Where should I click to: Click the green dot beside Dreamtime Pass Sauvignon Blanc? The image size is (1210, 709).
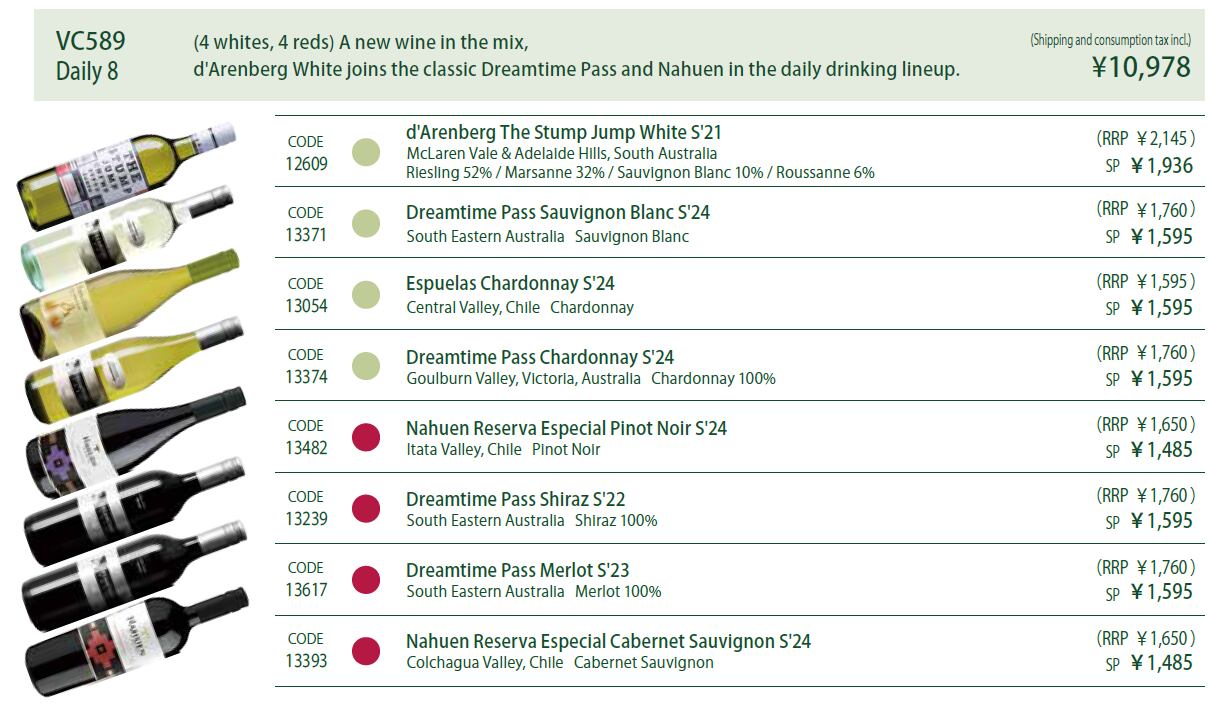(x=366, y=224)
